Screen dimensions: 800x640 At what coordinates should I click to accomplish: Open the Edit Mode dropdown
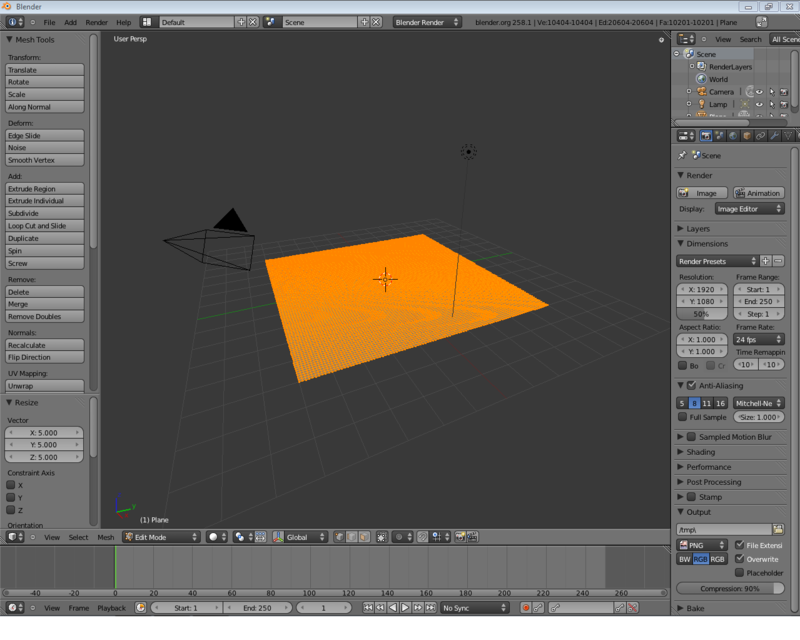coord(160,537)
